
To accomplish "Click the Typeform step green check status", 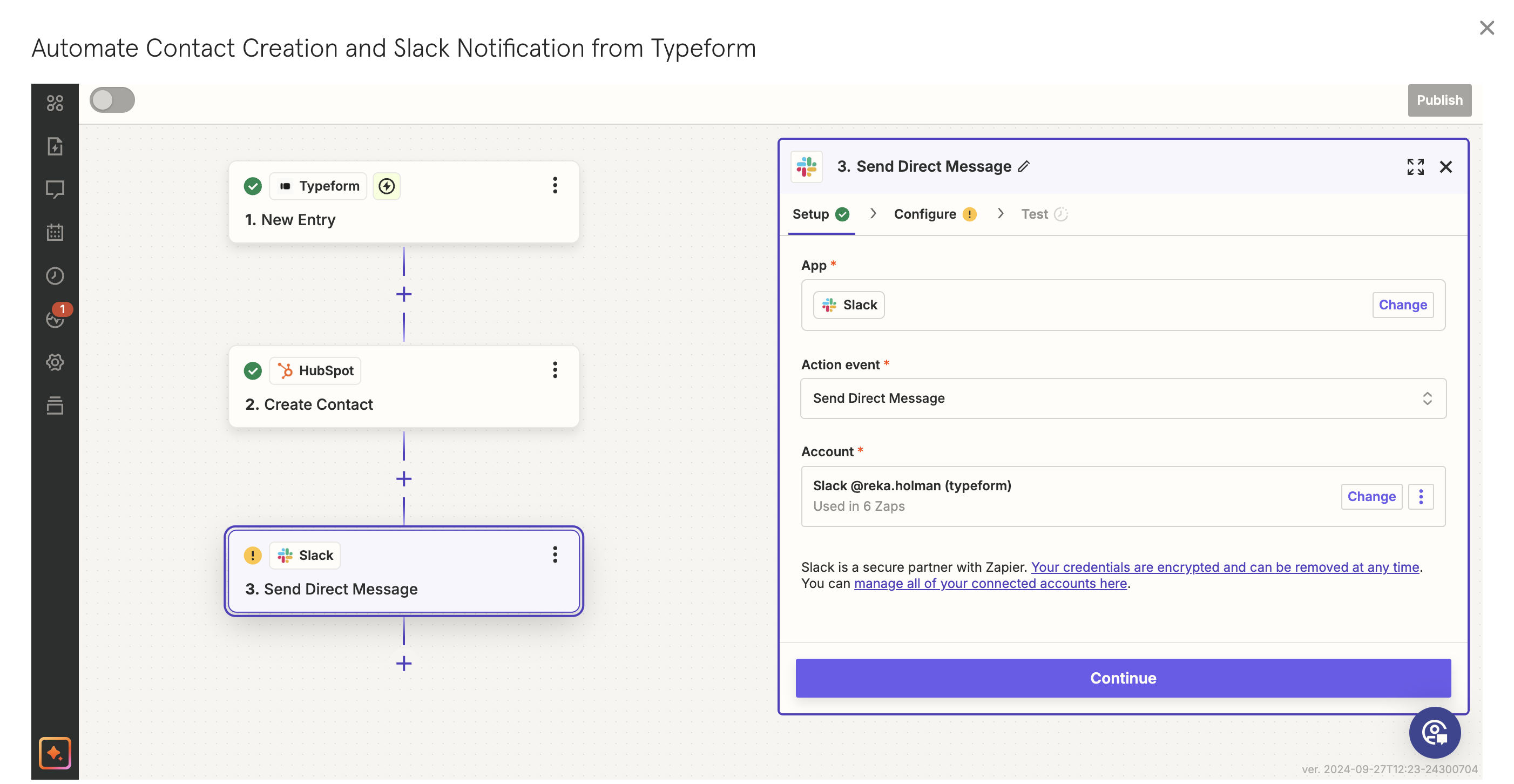I will tap(253, 186).
